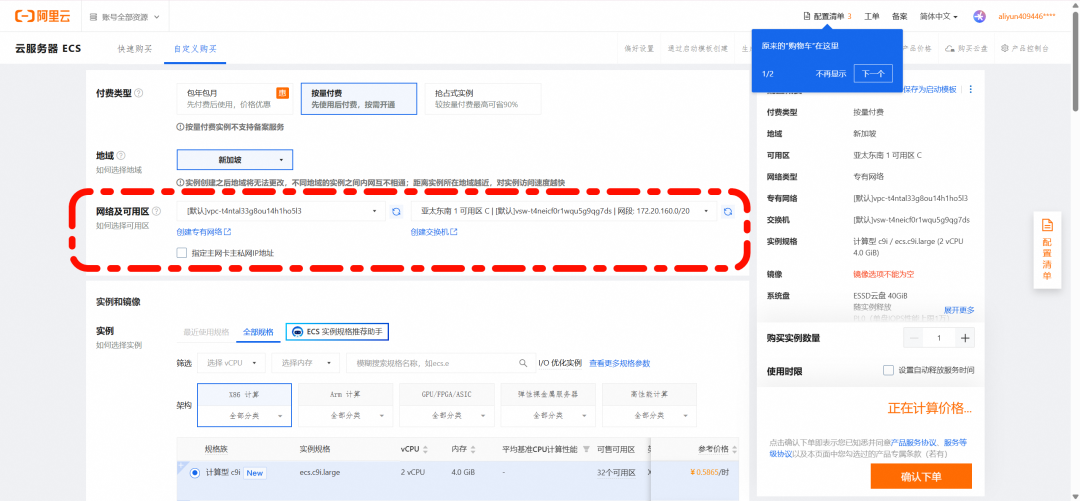Image resolution: width=1080 pixels, height=501 pixels.
Task: Select GPU/FPGA/ASIC architecture
Action: point(447,395)
